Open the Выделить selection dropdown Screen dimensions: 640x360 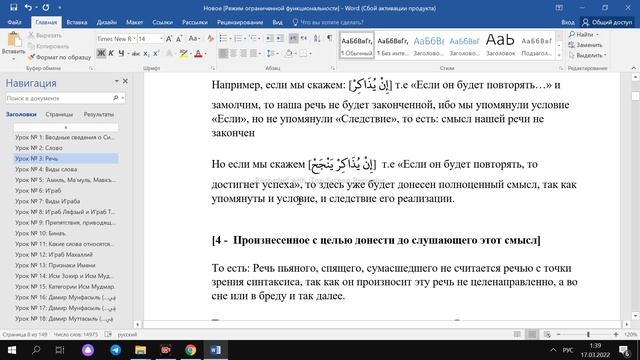tap(588, 55)
